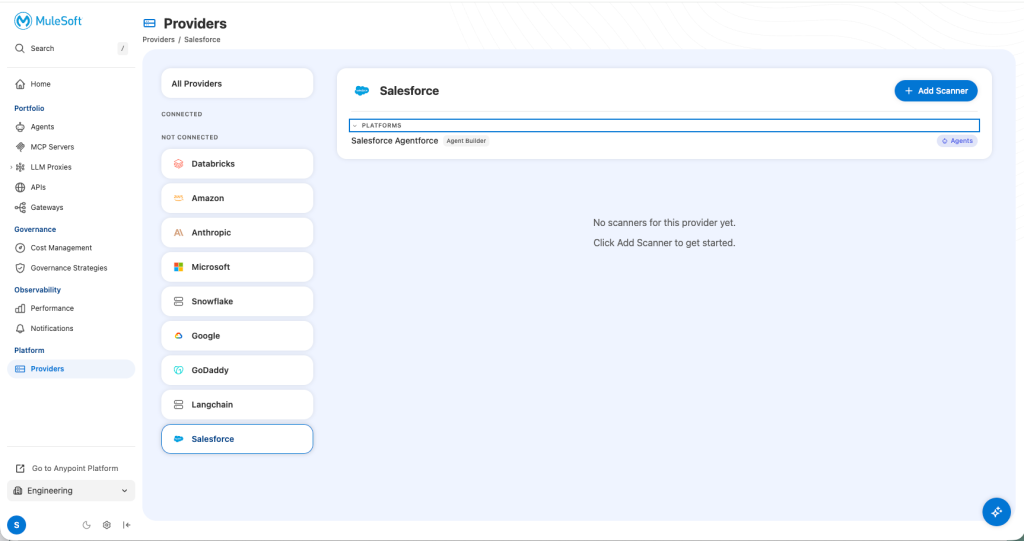Click the Home house icon
This screenshot has width=1024, height=541.
[20, 84]
